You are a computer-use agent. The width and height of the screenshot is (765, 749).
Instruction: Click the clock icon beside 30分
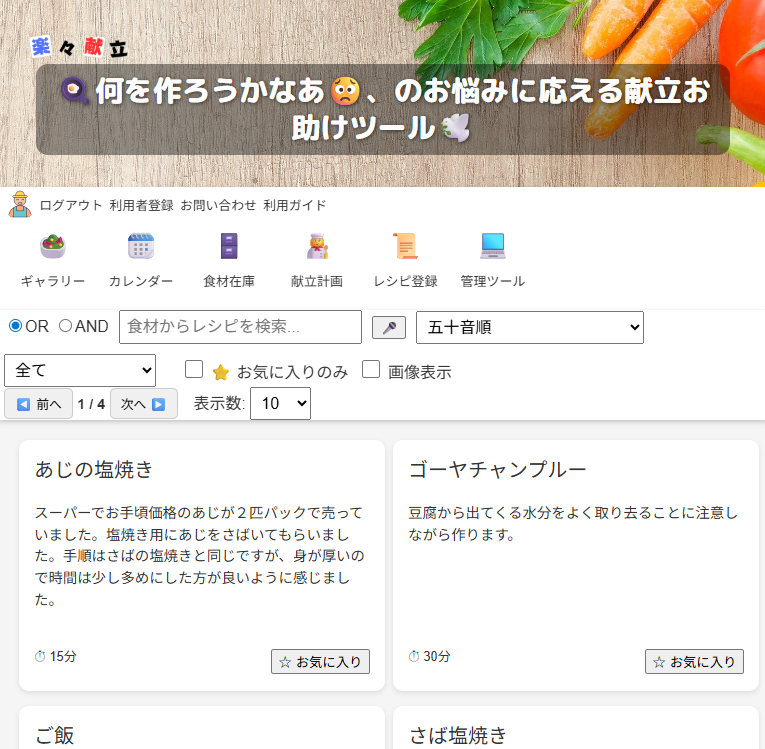coord(414,657)
